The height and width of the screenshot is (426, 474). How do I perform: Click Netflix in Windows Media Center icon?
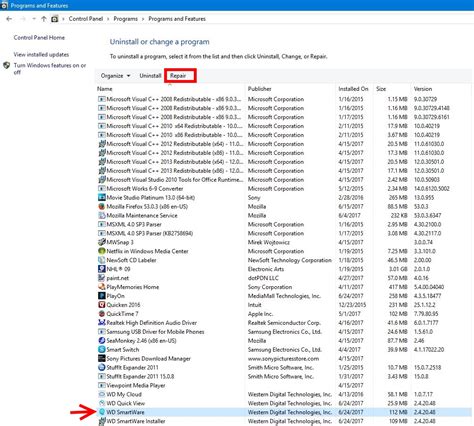click(x=102, y=251)
